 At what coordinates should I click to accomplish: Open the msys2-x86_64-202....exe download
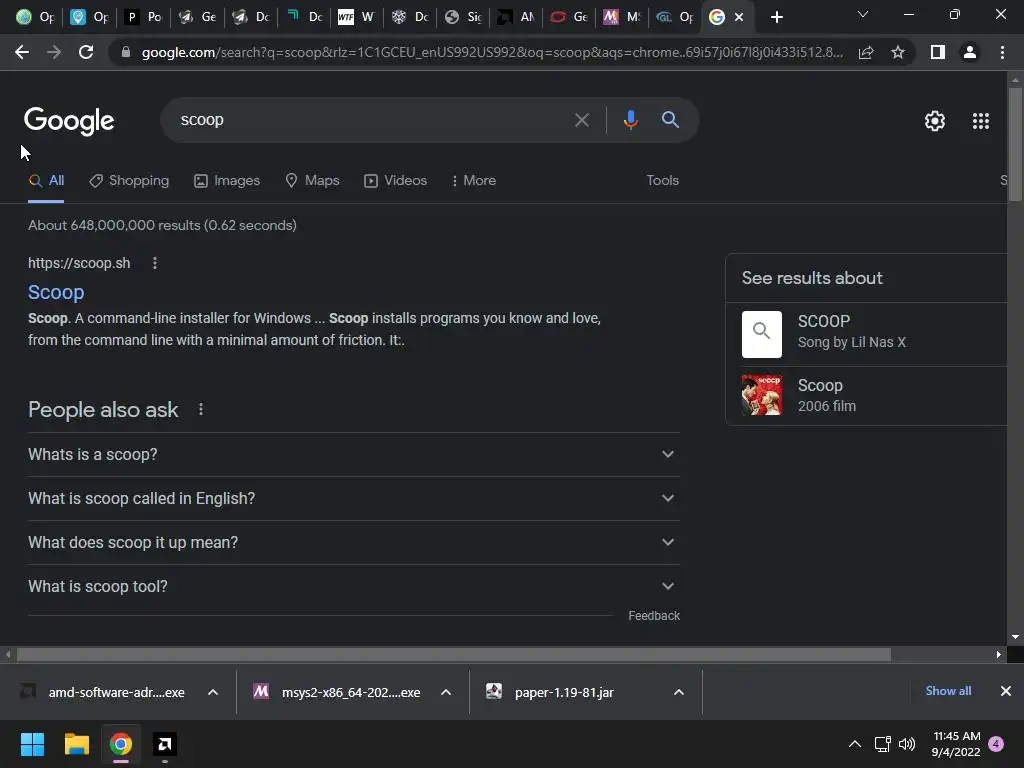tap(338, 692)
